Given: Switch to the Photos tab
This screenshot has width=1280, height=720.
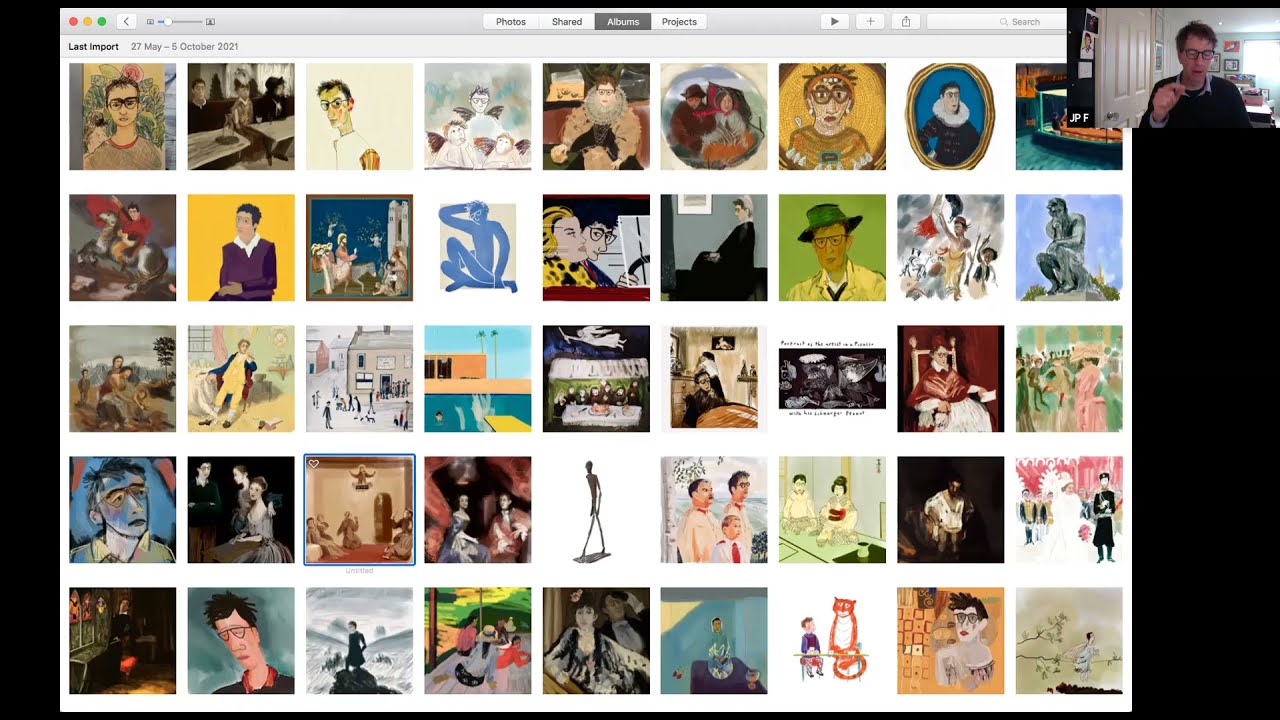Looking at the screenshot, I should tap(511, 21).
